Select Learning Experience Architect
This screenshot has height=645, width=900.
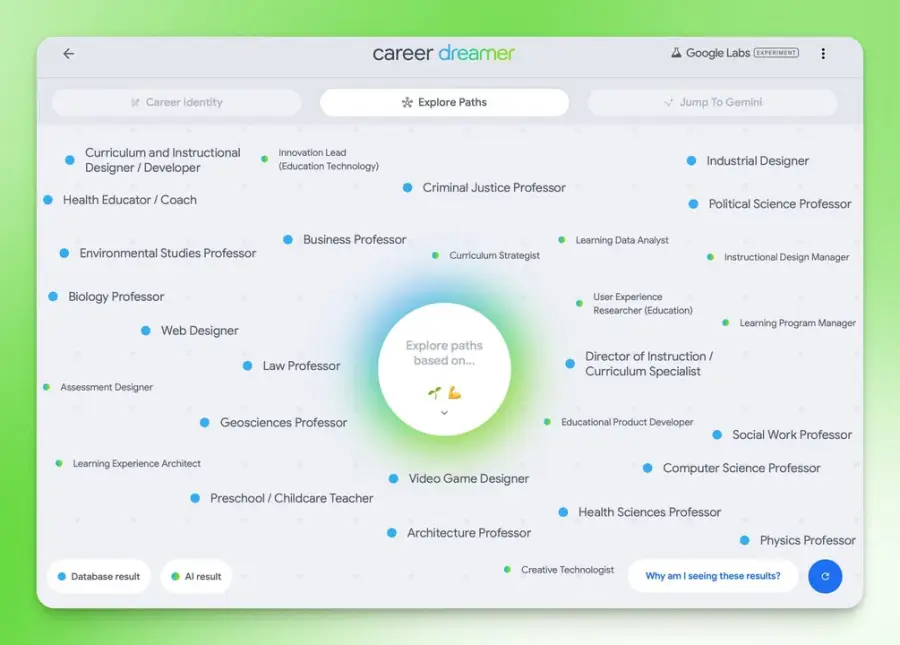pos(129,464)
